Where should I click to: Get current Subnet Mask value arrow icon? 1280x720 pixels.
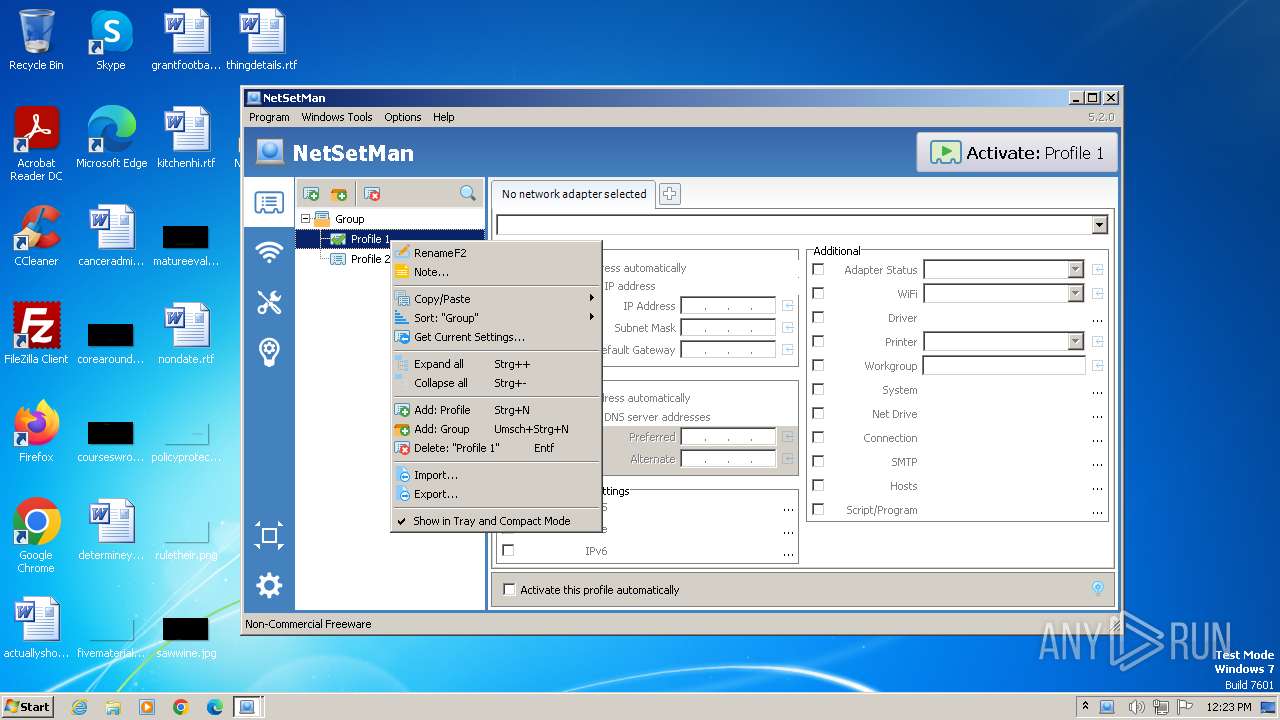click(788, 328)
